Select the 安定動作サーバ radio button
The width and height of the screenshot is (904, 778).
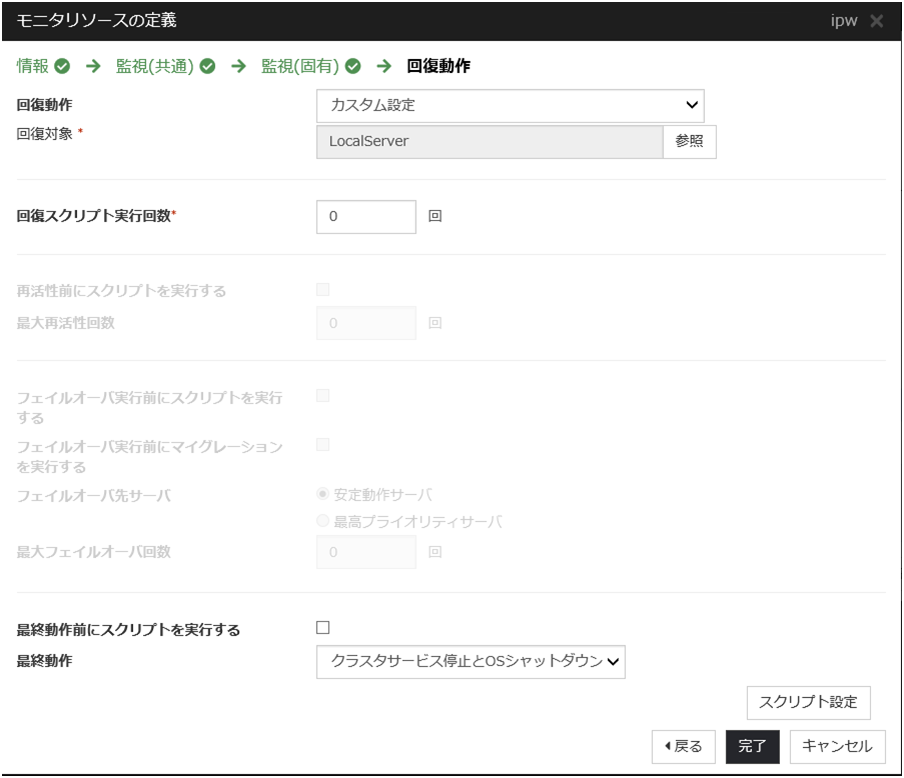coord(323,493)
